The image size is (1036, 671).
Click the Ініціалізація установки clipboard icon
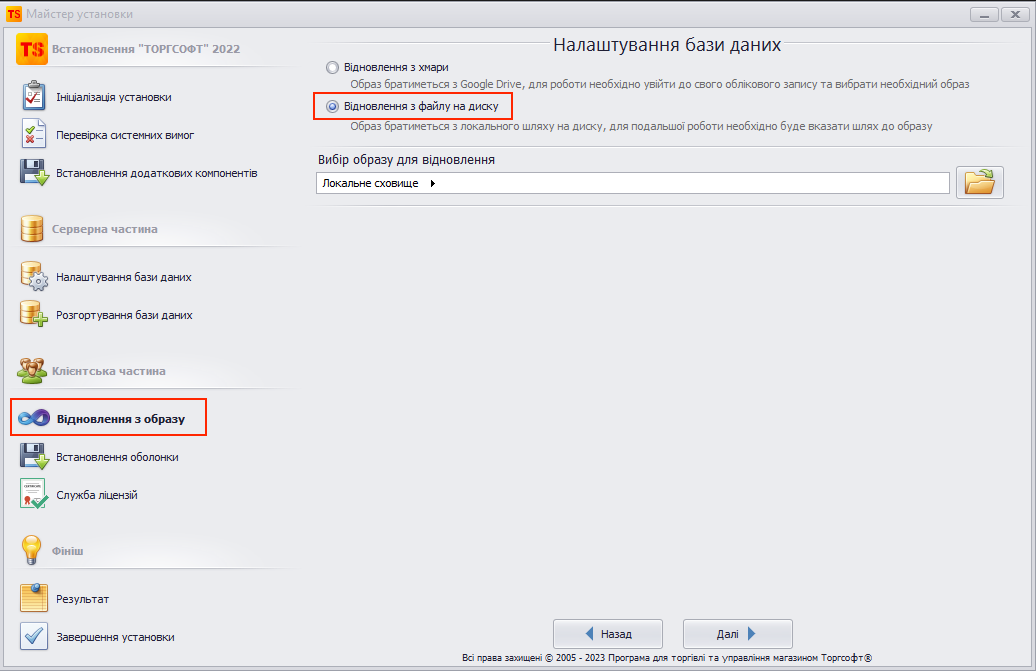(x=33, y=97)
